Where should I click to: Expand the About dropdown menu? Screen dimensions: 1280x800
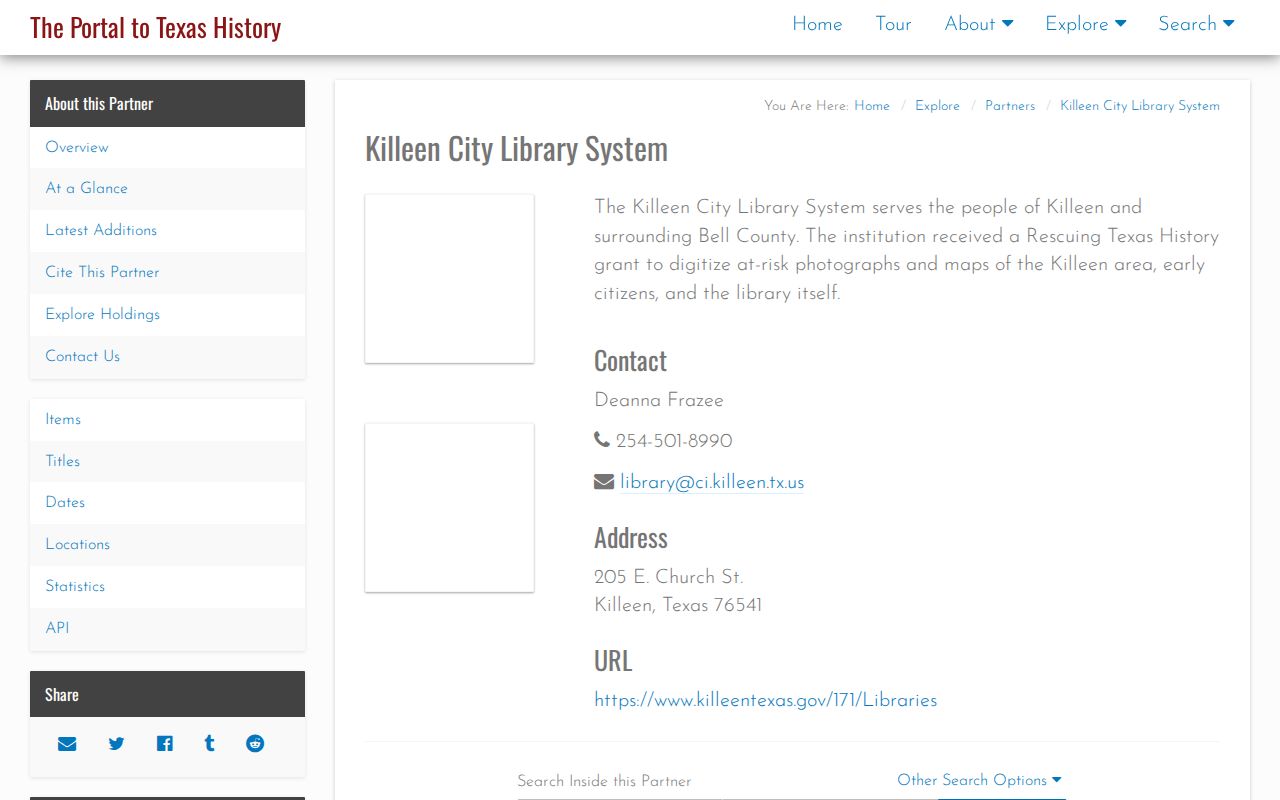pyautogui.click(x=979, y=24)
